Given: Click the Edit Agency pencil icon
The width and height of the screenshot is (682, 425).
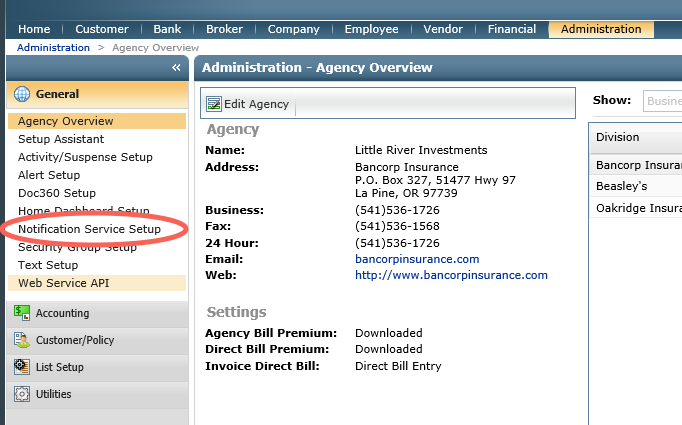Looking at the screenshot, I should coord(213,104).
